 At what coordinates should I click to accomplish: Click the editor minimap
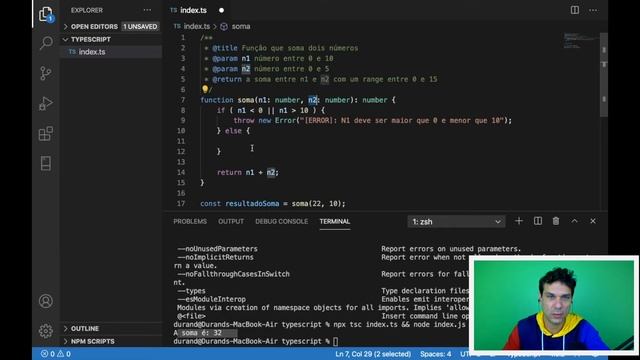tap(580, 41)
